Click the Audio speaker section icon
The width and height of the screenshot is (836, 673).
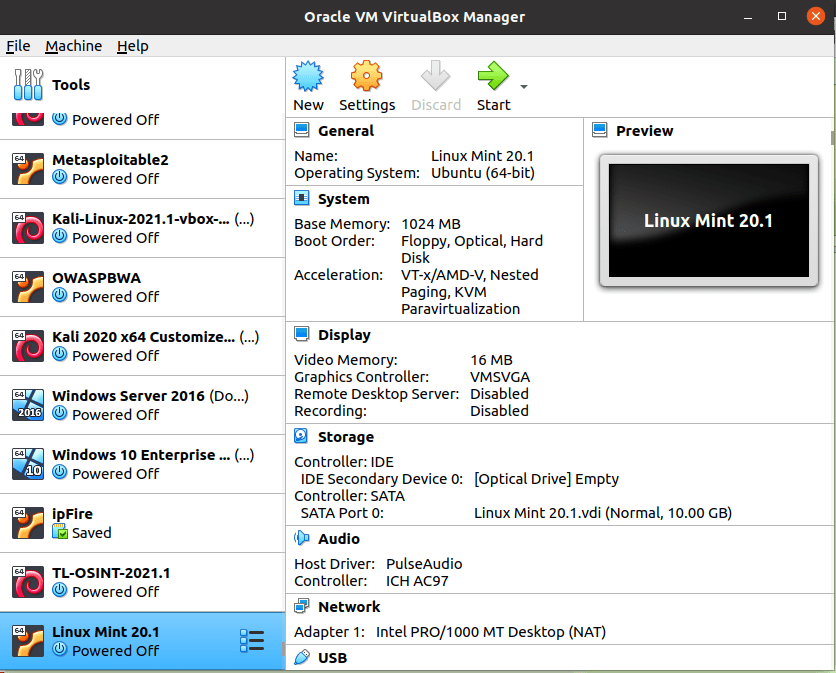pos(301,539)
